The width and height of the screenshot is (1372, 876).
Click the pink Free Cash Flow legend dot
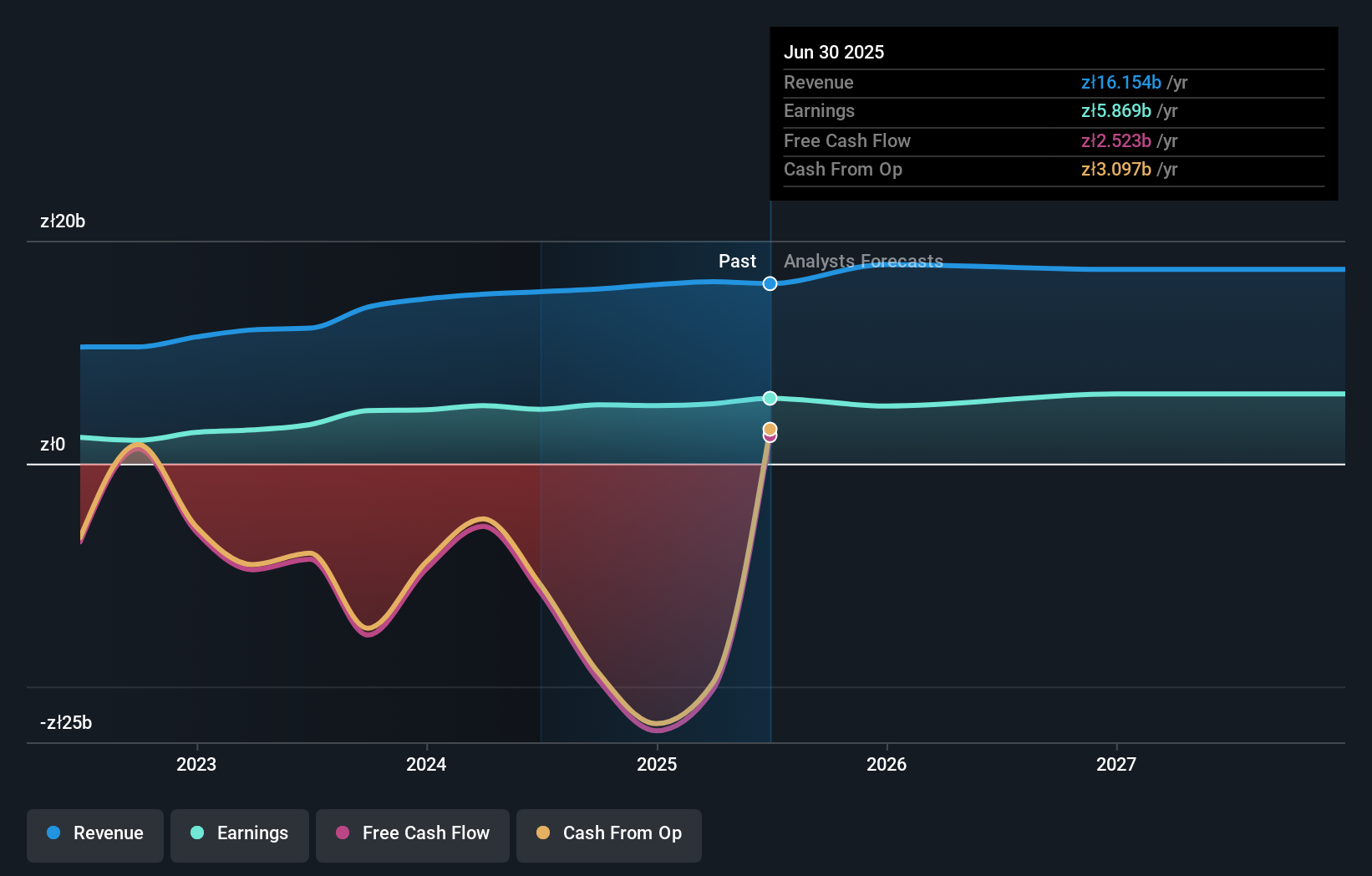(x=343, y=833)
